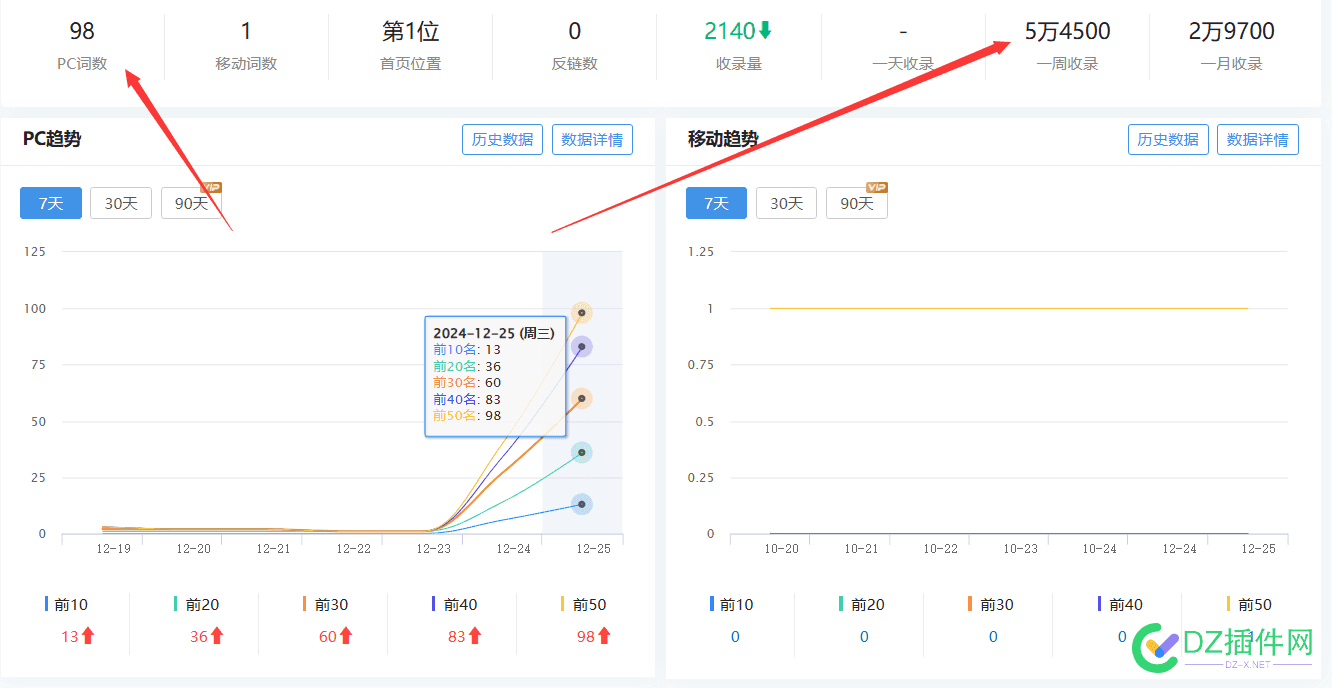
Task: Click the PC趋势 panel title
Action: tap(52, 139)
